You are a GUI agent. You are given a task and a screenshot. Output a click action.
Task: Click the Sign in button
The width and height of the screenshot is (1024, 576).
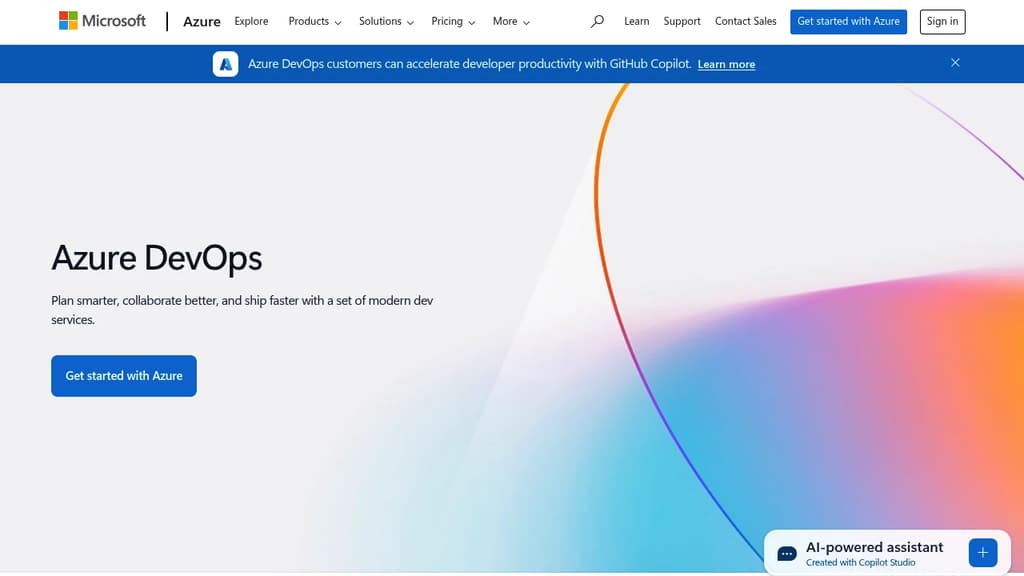point(942,22)
